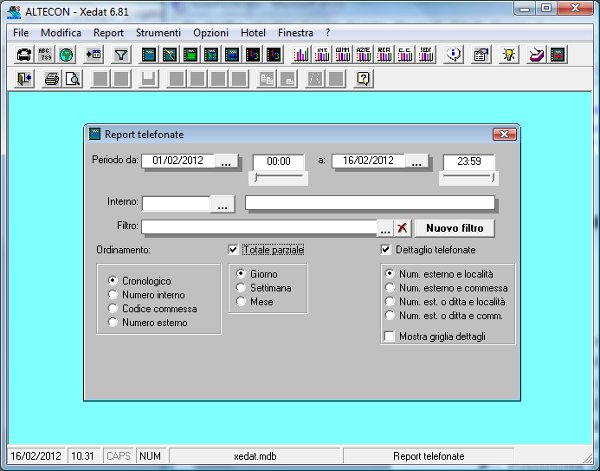Open the Hotel menu

pos(253,33)
